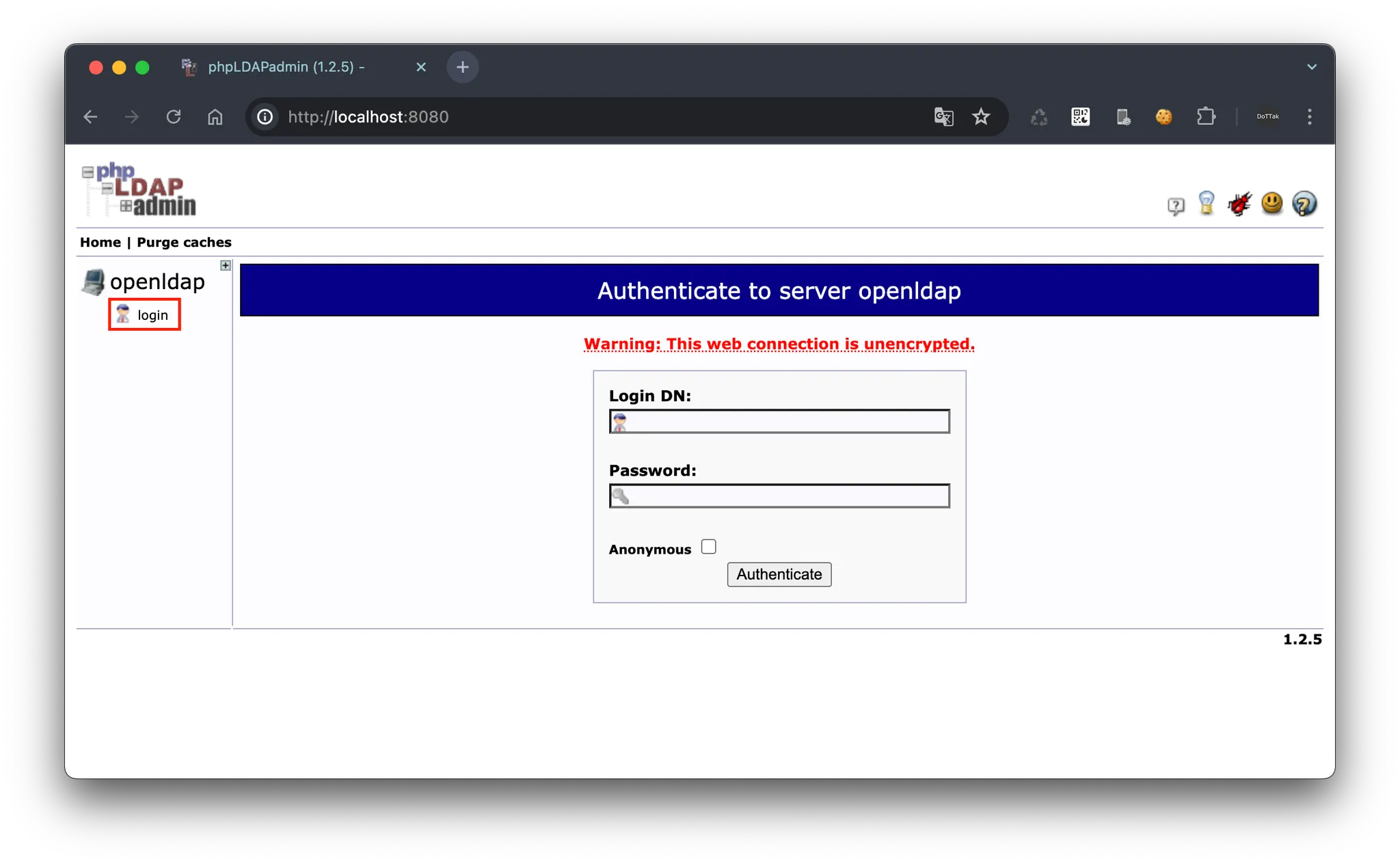Click the red bug report icon

pos(1239,204)
